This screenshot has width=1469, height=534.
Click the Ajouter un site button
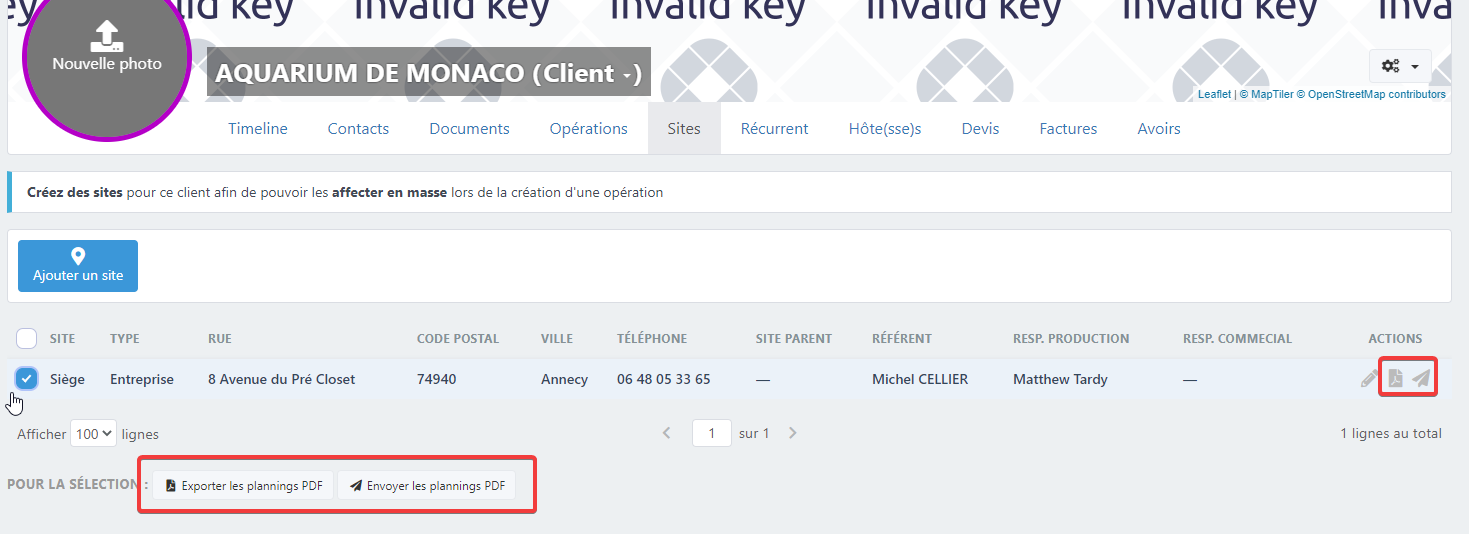pos(78,266)
